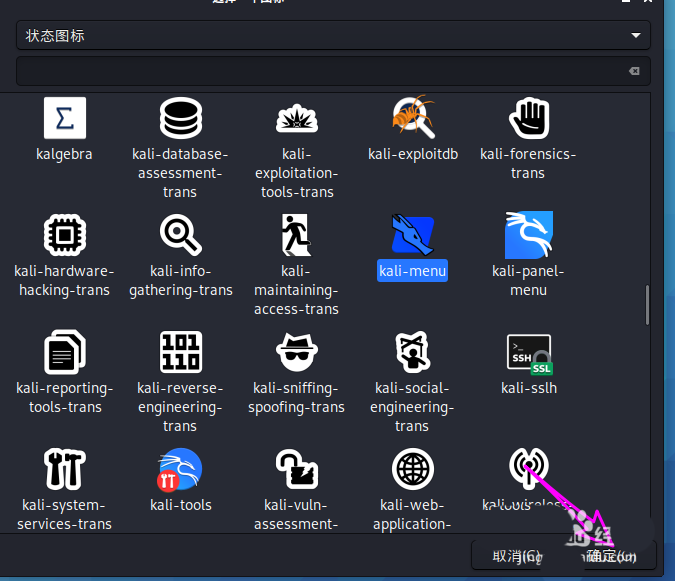Click the kali-reverse-engineering-trans binary icon
675x581 pixels.
[x=180, y=353]
